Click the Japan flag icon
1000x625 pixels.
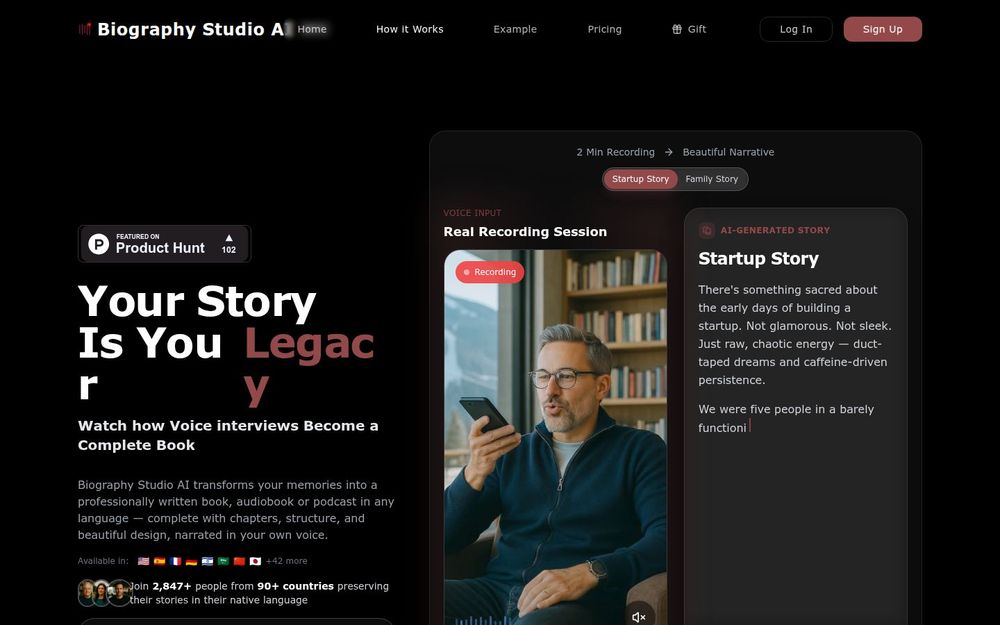point(255,561)
